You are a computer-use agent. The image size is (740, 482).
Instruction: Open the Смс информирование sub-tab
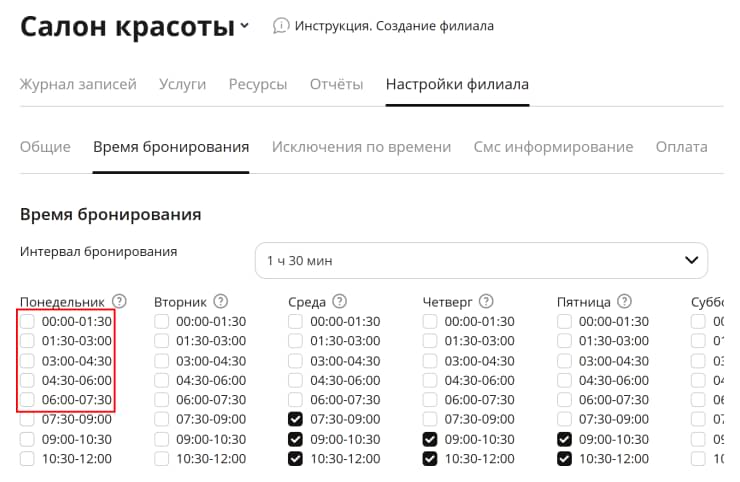(553, 147)
